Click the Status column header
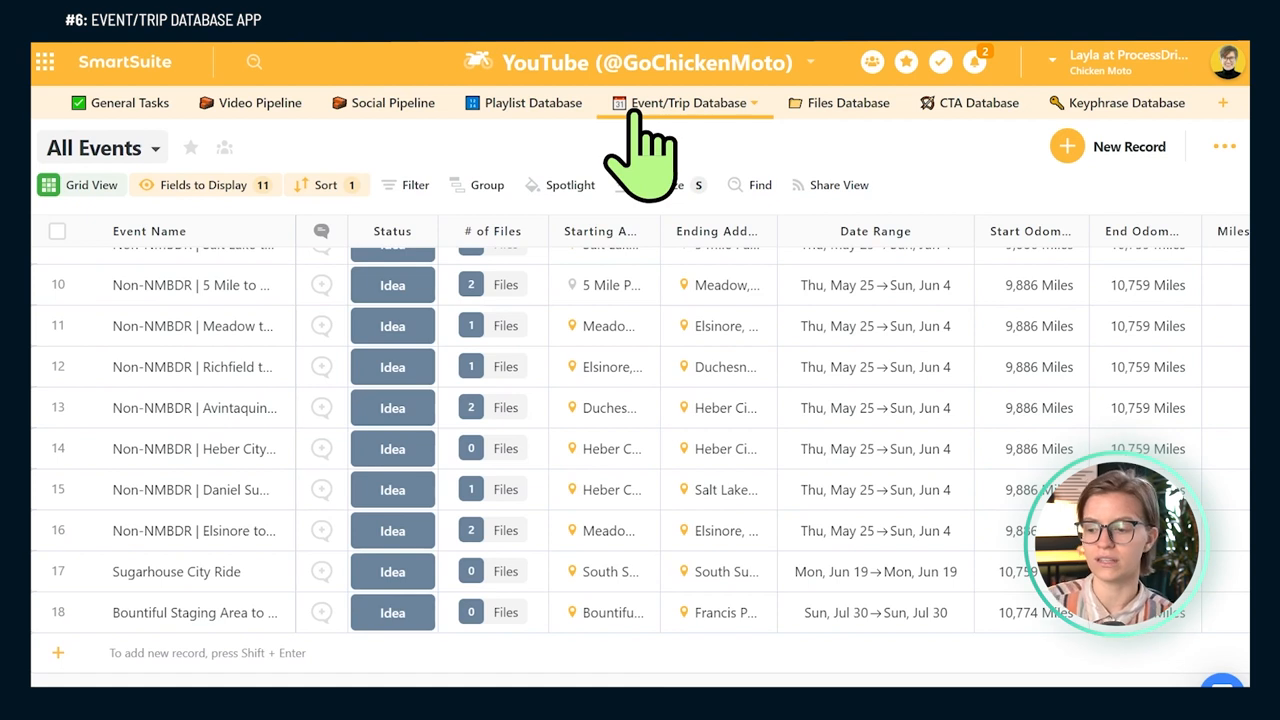The height and width of the screenshot is (720, 1280). coord(392,231)
